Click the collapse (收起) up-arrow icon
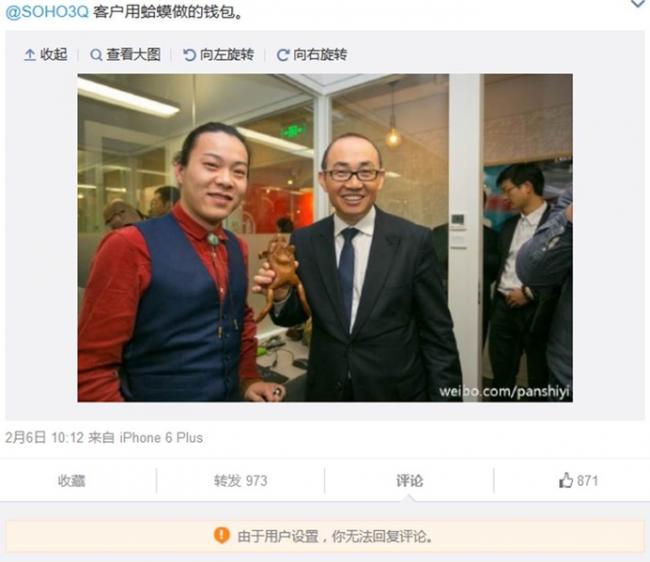 pos(29,55)
